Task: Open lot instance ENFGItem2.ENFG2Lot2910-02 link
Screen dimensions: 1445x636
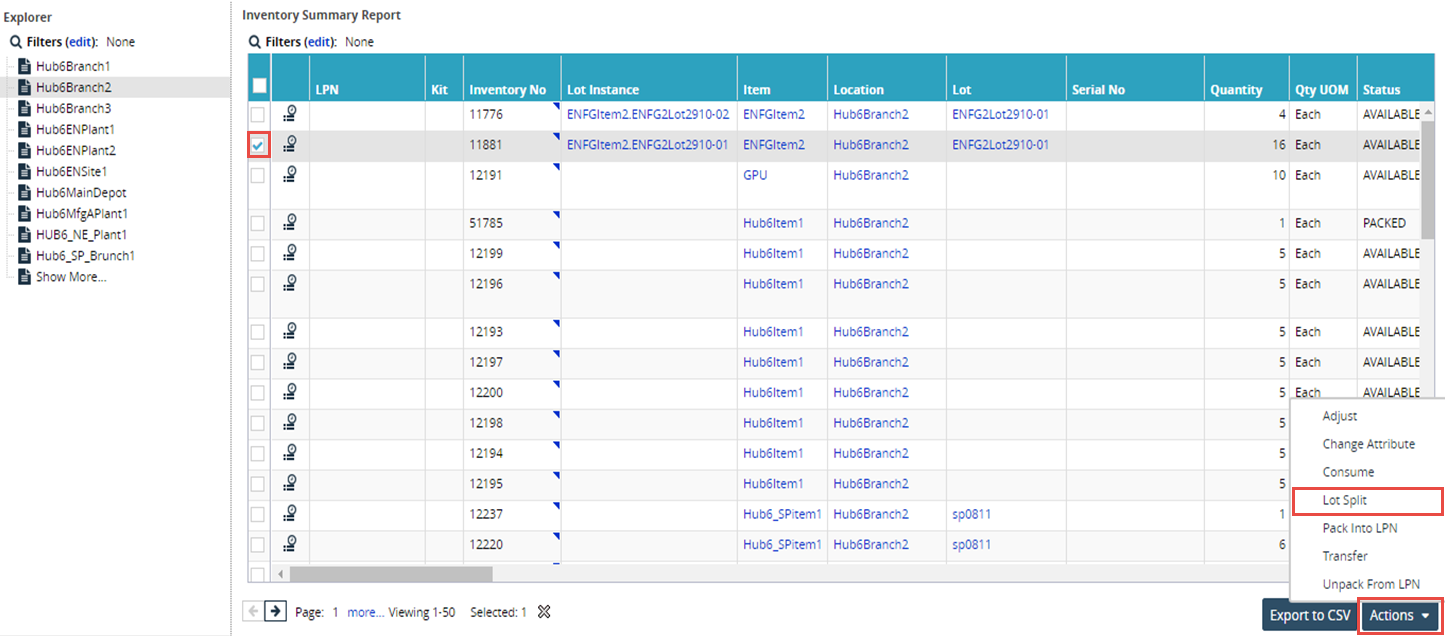Action: [648, 114]
